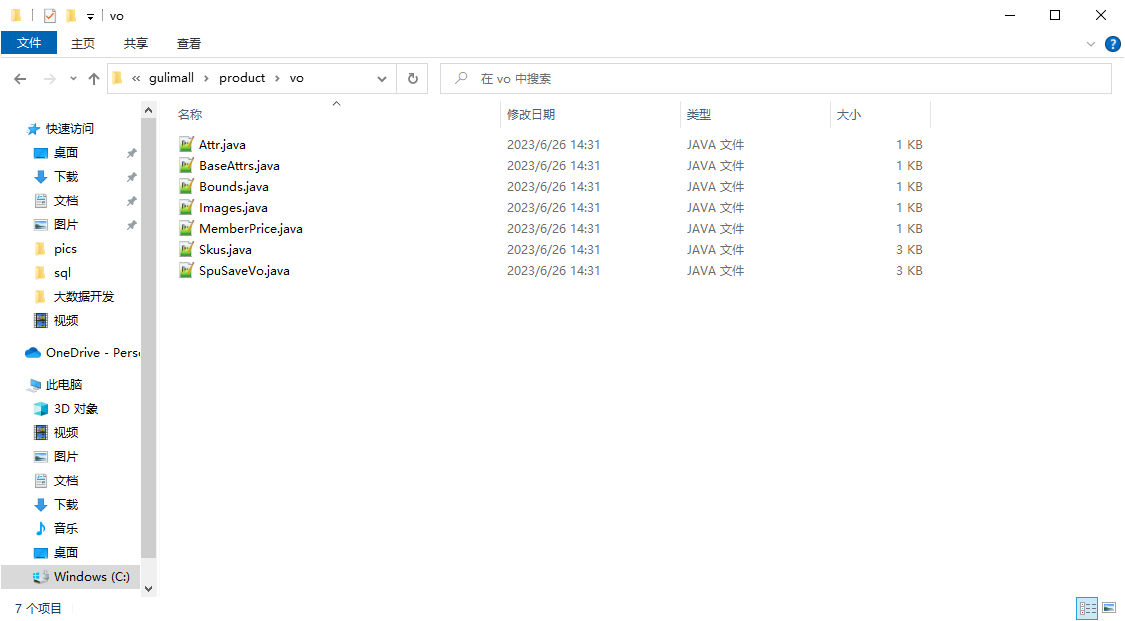Open recent locations dropdown arrow
This screenshot has width=1125, height=621.
pyautogui.click(x=73, y=78)
